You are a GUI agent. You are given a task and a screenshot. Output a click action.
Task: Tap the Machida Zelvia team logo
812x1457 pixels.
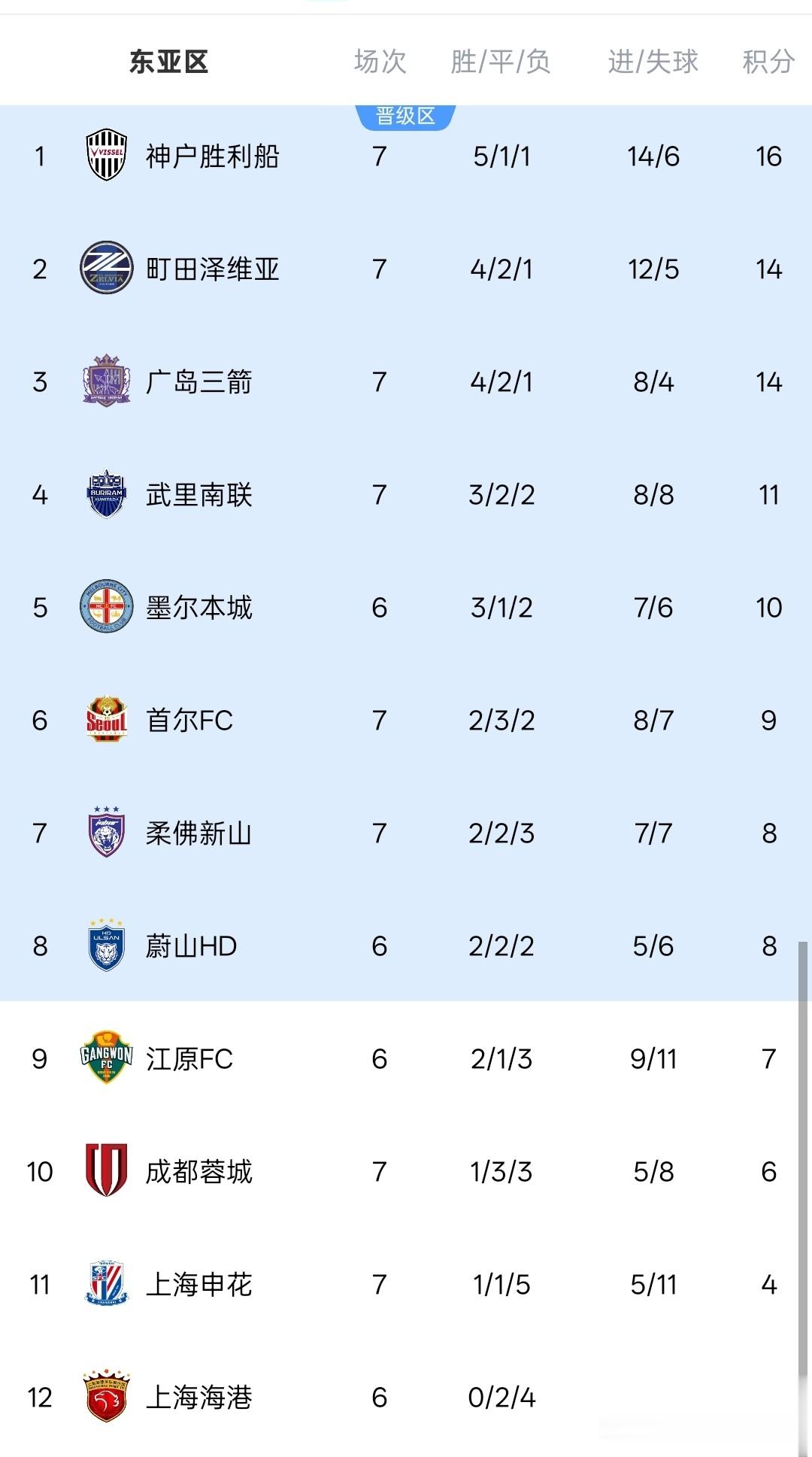click(x=106, y=269)
